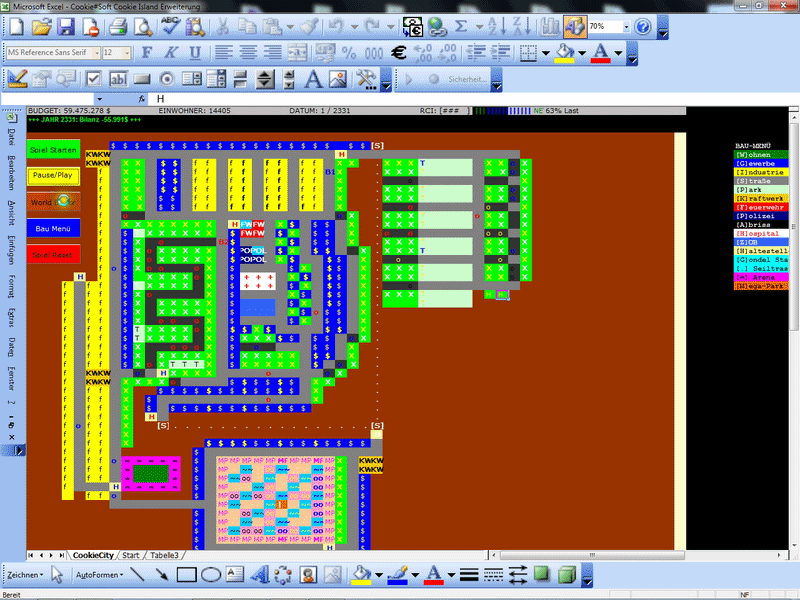This screenshot has height=600, width=800.
Task: Increase decimal places
Action: [423, 52]
